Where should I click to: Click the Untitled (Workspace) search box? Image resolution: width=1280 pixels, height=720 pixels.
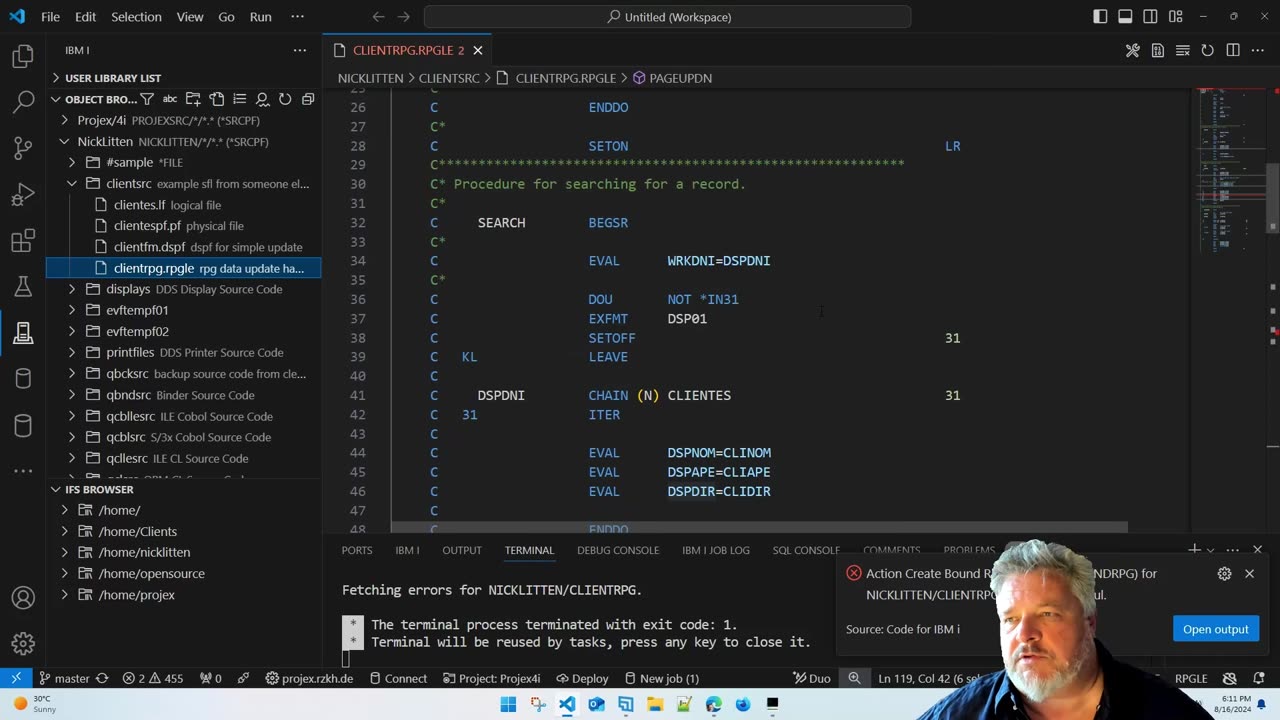point(667,17)
